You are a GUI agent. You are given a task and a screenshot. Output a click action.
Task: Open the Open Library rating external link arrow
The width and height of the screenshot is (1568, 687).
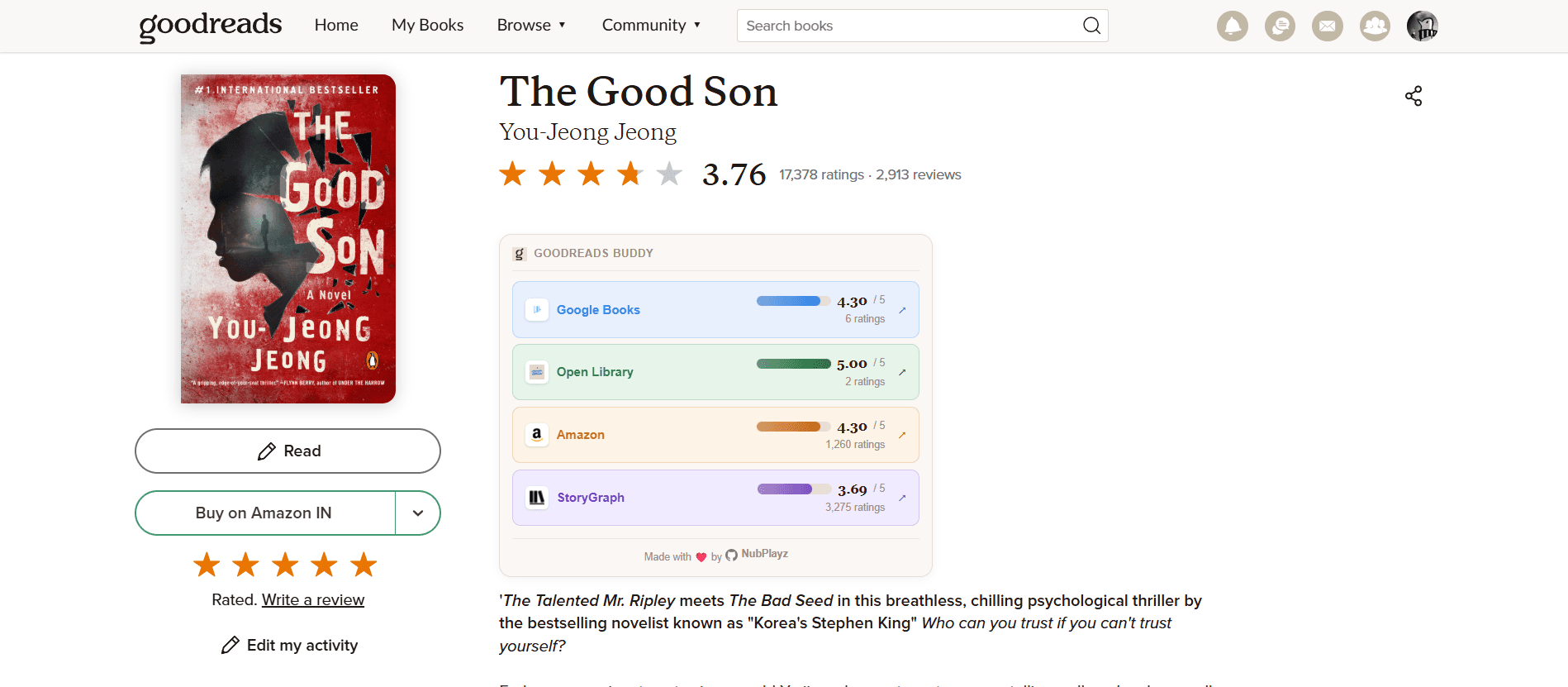coord(902,372)
